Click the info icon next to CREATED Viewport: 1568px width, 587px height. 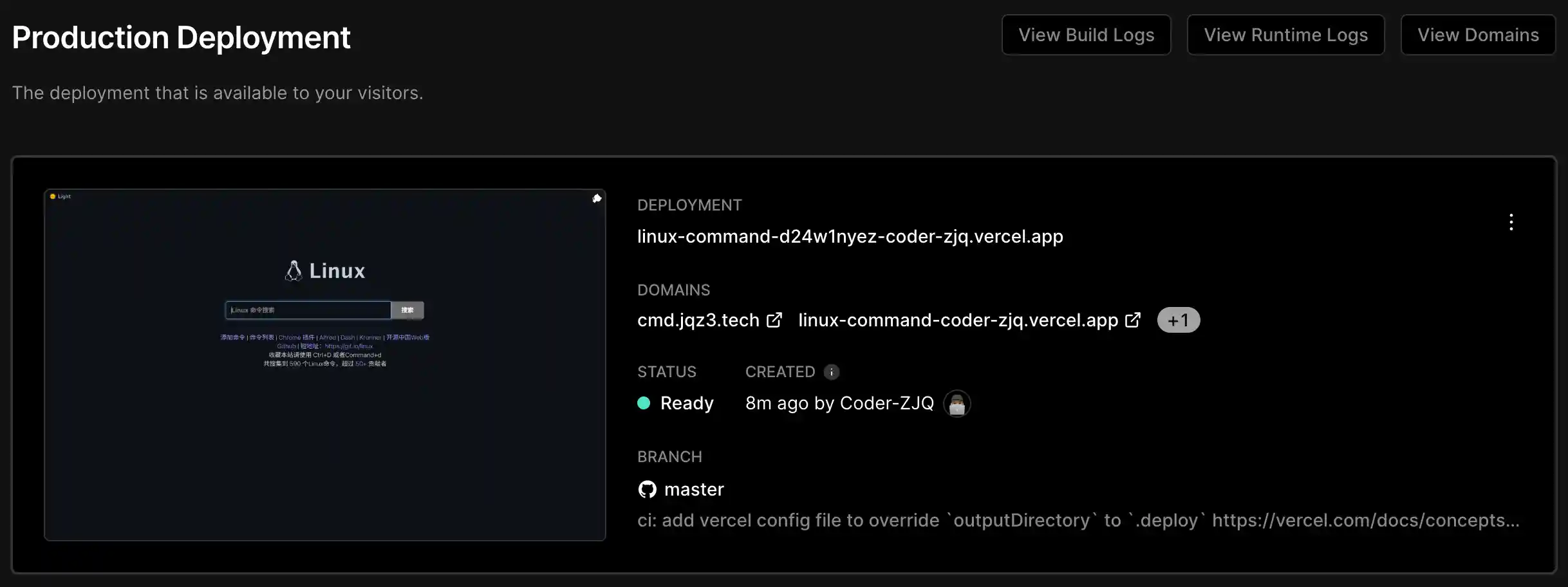tap(832, 372)
